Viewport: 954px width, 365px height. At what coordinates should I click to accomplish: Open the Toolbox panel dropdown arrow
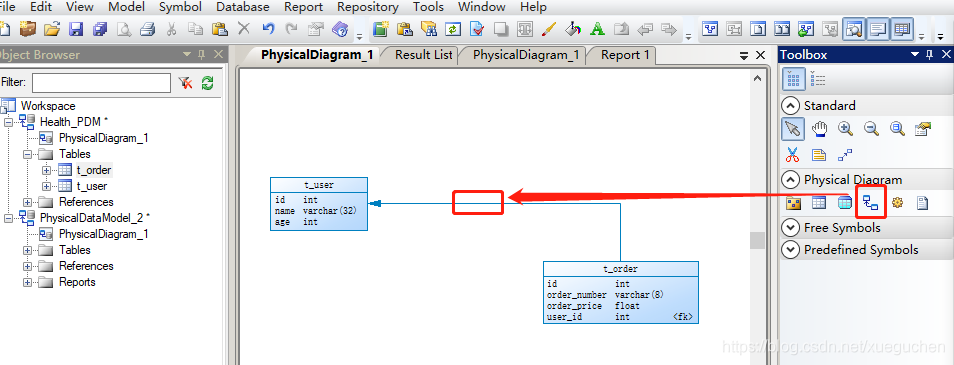click(x=914, y=55)
